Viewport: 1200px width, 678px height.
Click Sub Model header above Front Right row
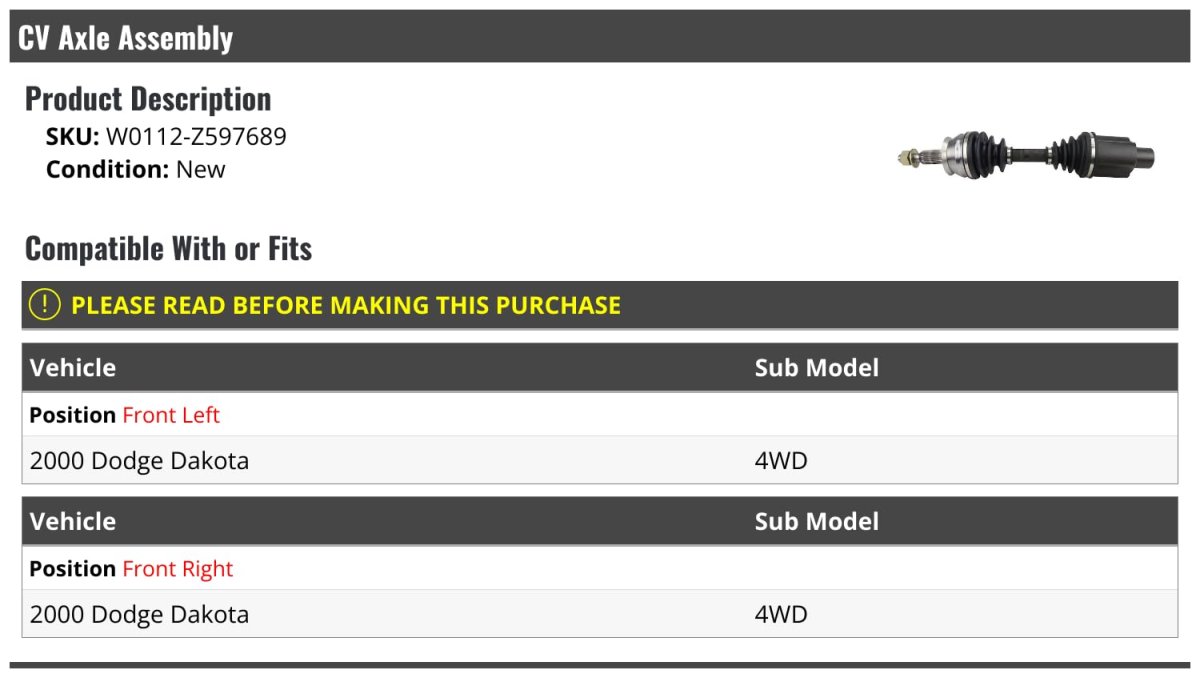pos(816,521)
